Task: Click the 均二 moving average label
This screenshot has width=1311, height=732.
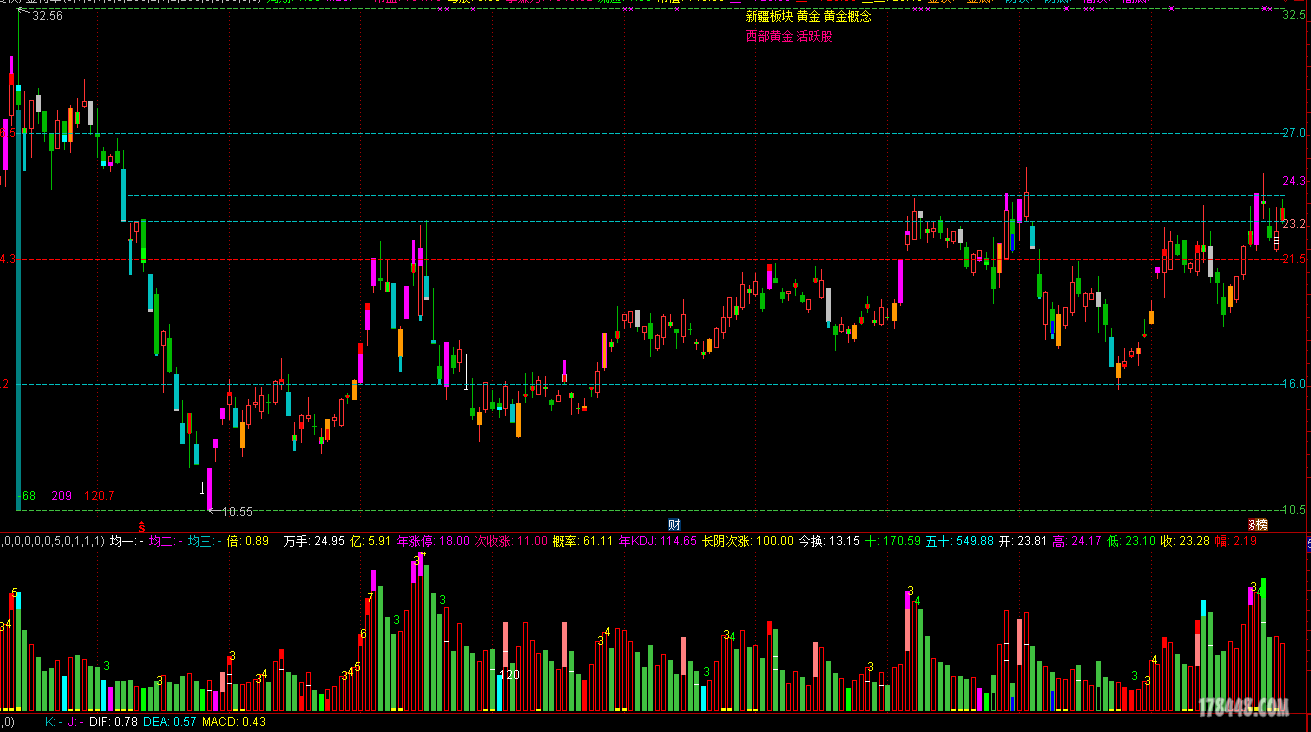Action: (165, 541)
